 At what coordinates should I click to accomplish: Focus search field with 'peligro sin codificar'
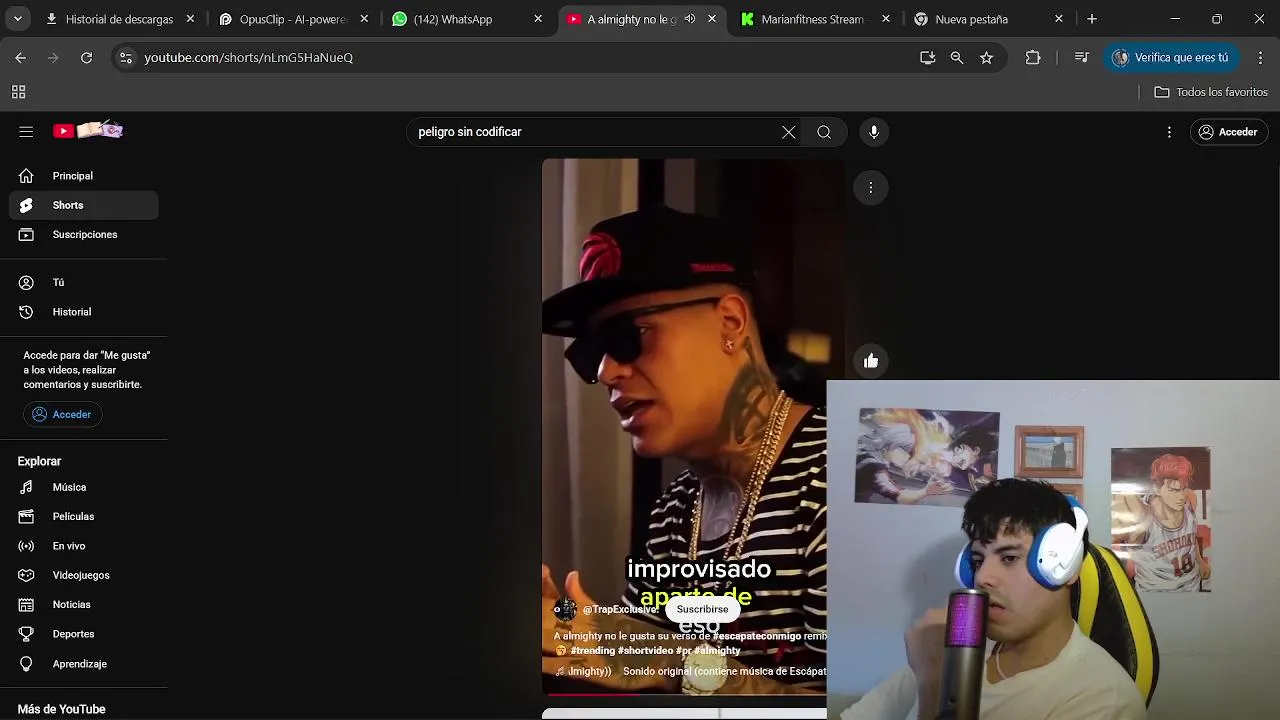click(x=595, y=132)
